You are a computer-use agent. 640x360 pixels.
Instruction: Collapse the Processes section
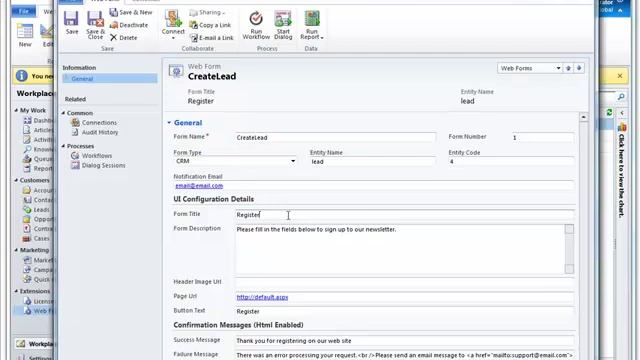(x=64, y=146)
